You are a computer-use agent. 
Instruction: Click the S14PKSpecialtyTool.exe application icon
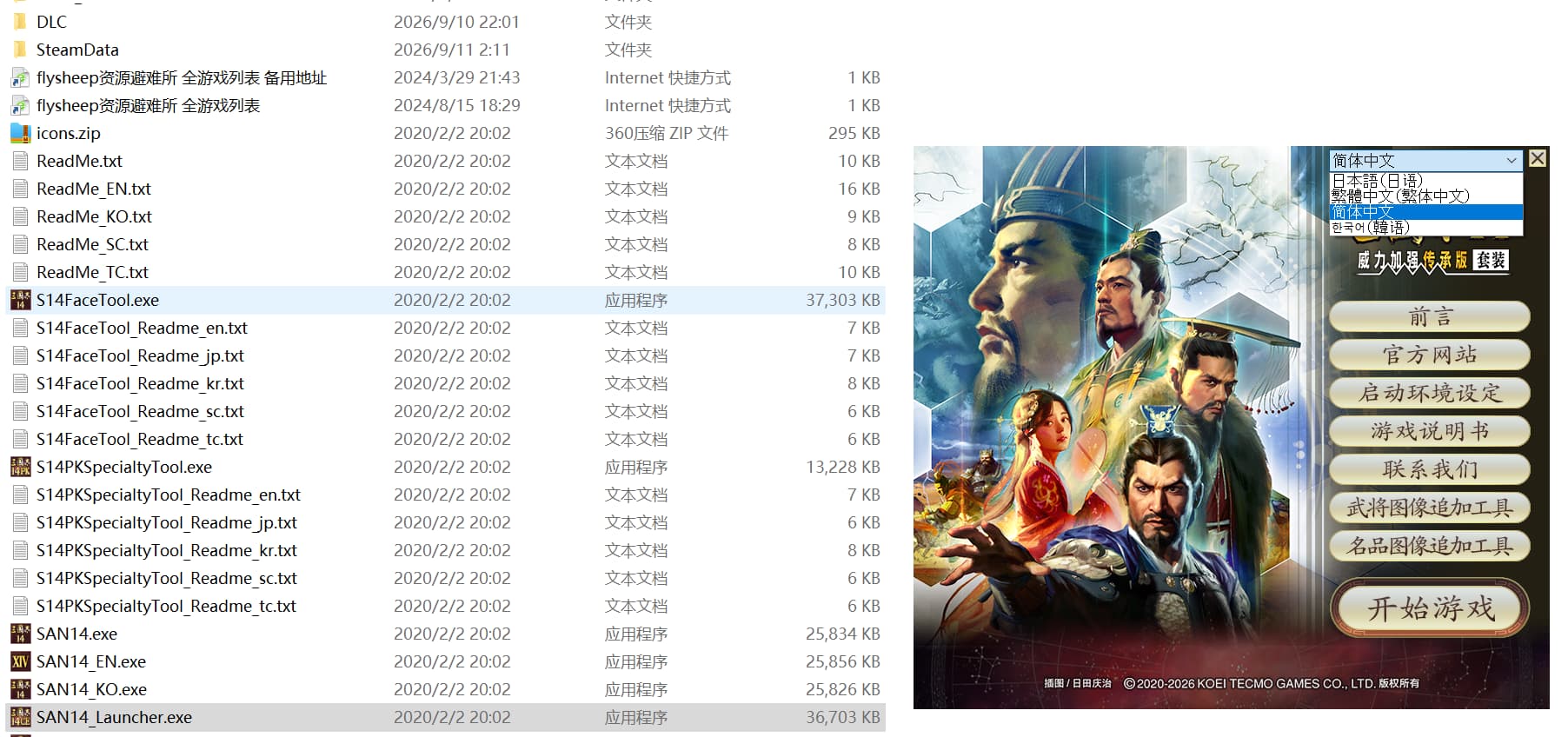tap(20, 467)
